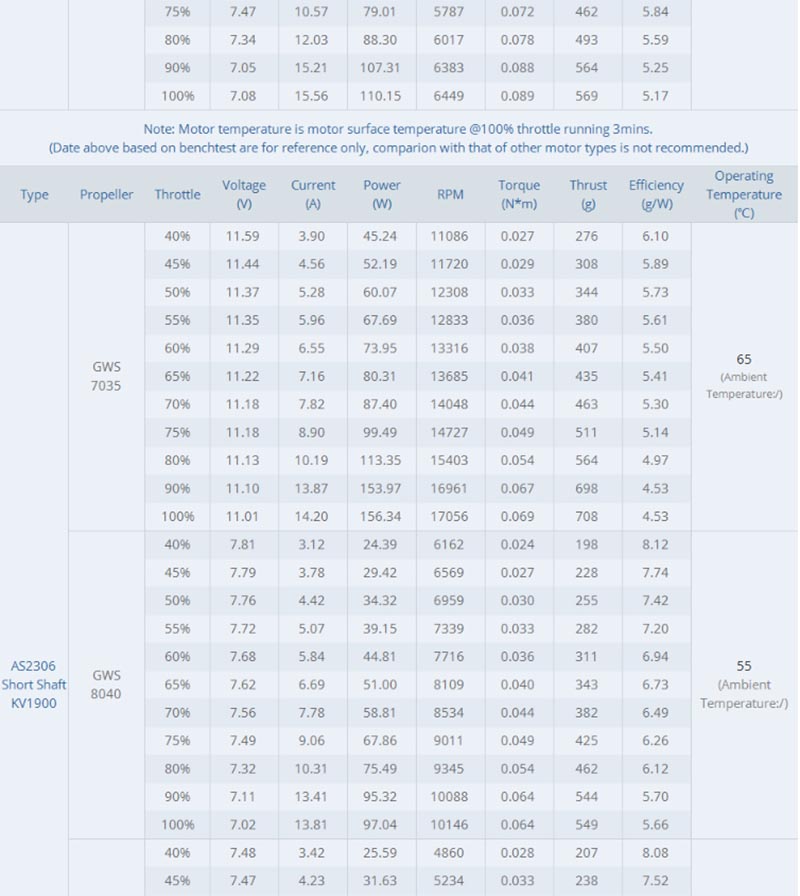Click the 65 operating temperature value
Image resolution: width=800 pixels, height=896 pixels.
(744, 359)
